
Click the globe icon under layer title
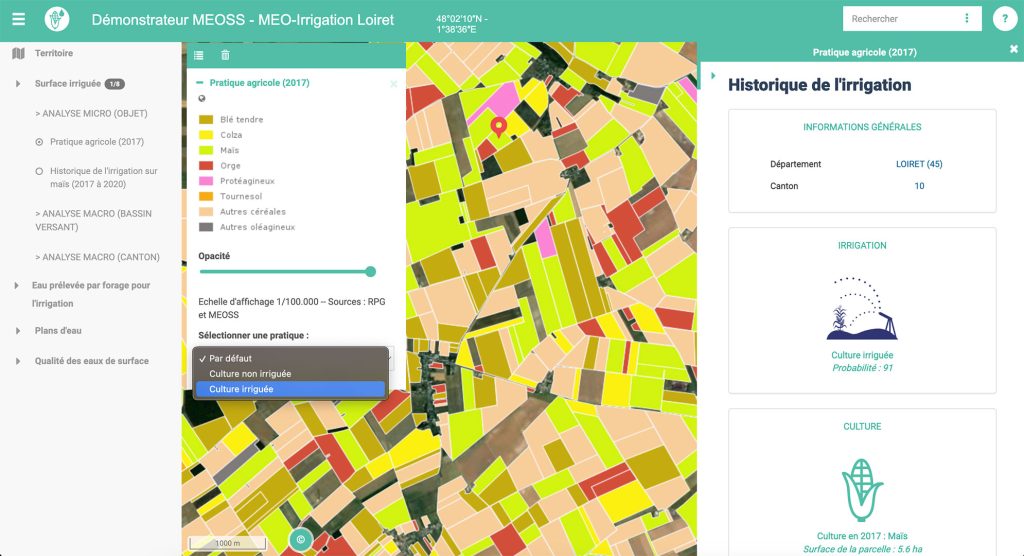[202, 99]
